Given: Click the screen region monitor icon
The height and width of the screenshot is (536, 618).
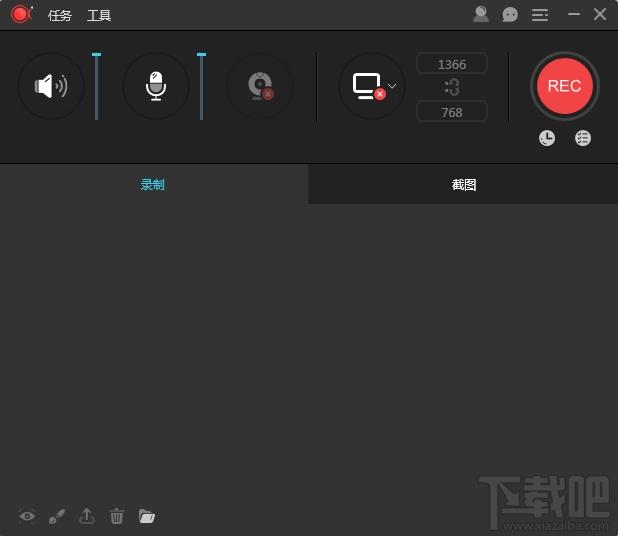Looking at the screenshot, I should point(368,86).
